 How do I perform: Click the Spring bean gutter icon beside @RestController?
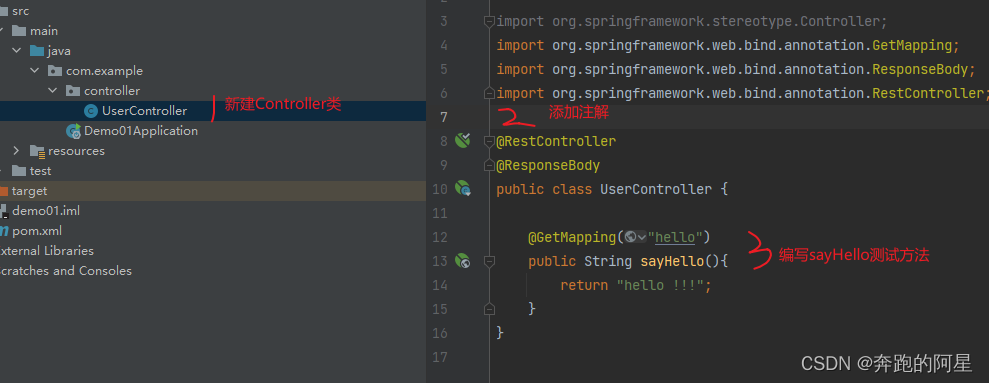(463, 140)
